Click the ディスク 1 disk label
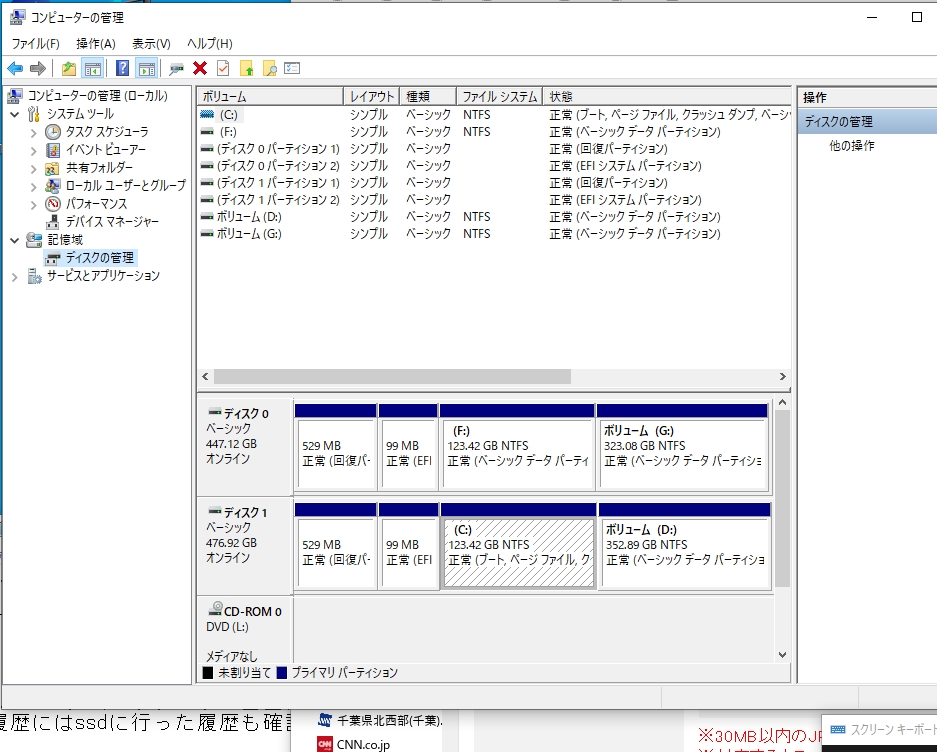 coord(245,545)
